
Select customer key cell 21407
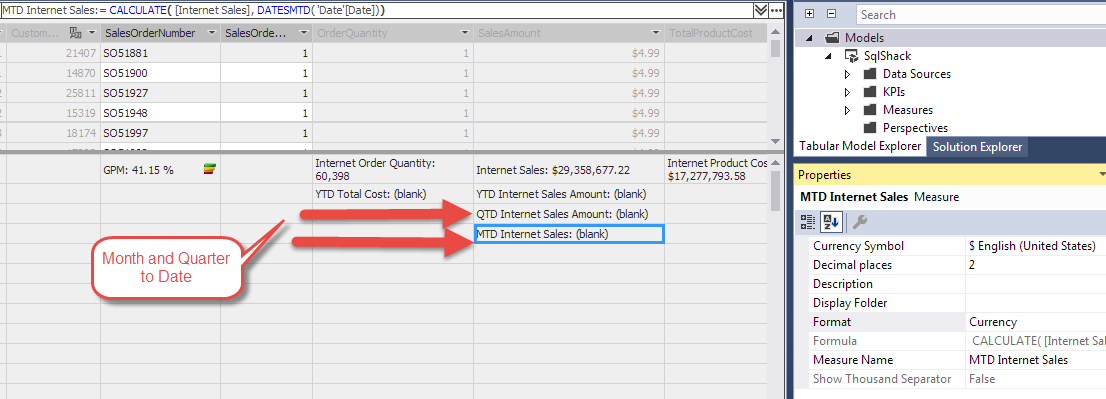pos(54,53)
